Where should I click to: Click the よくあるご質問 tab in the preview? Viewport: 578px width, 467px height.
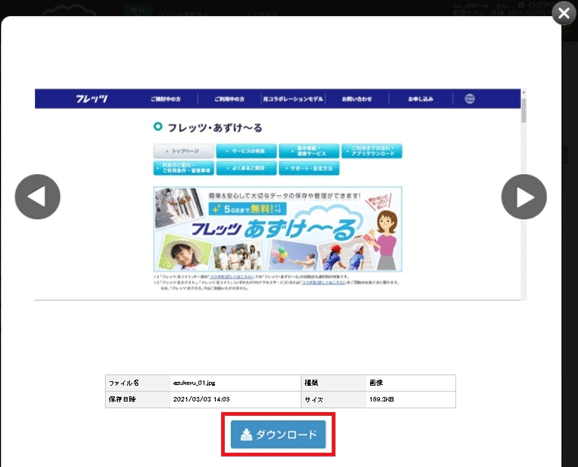coord(246,168)
